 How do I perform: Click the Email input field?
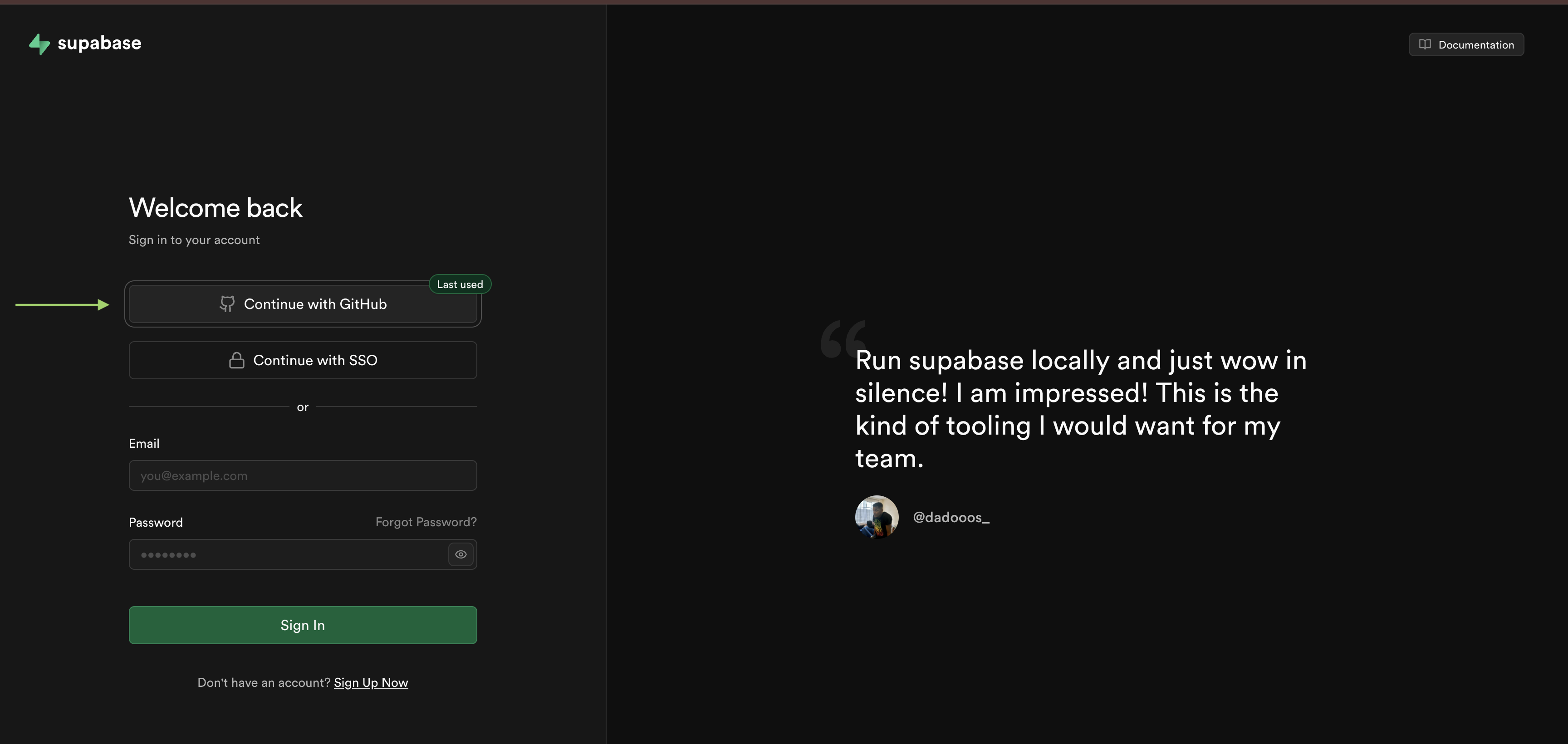(x=303, y=475)
